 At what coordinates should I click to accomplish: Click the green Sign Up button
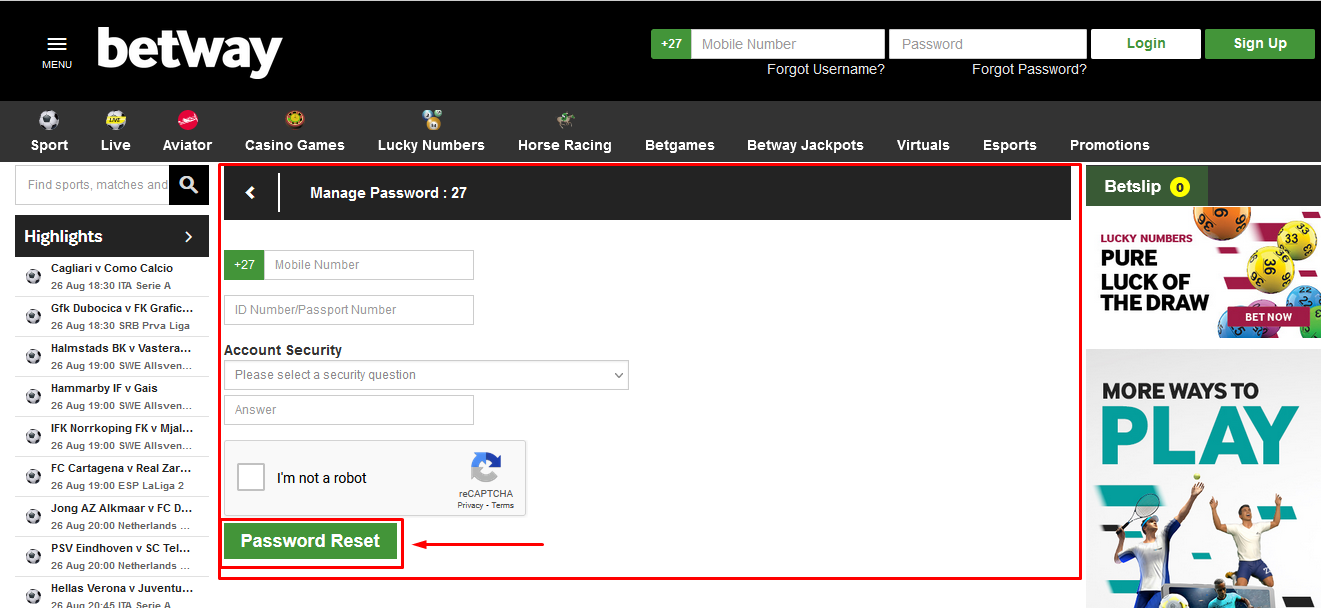[1259, 44]
